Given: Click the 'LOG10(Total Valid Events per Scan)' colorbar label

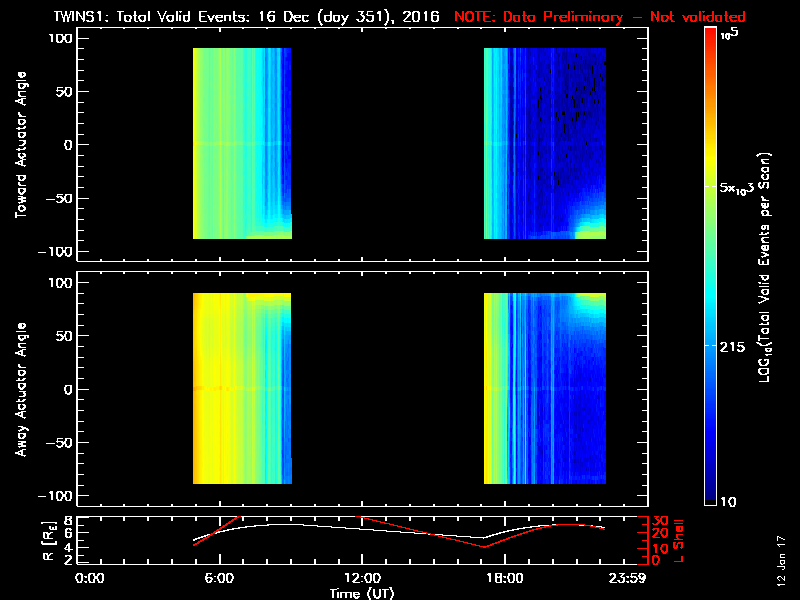Looking at the screenshot, I should [x=767, y=265].
